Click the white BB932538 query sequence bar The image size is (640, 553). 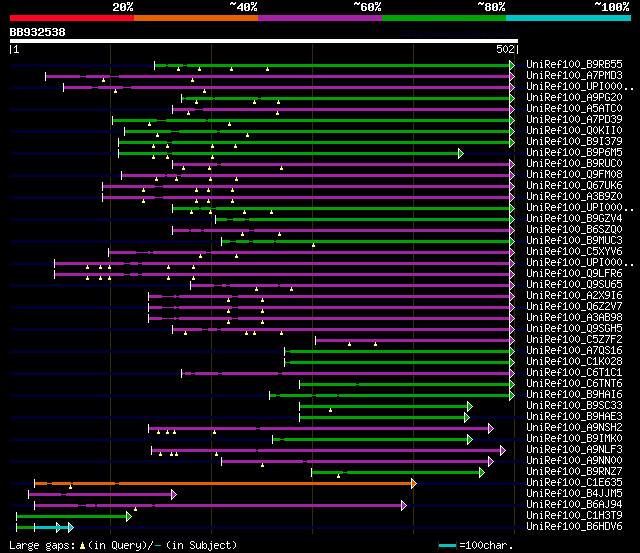pyautogui.click(x=264, y=41)
